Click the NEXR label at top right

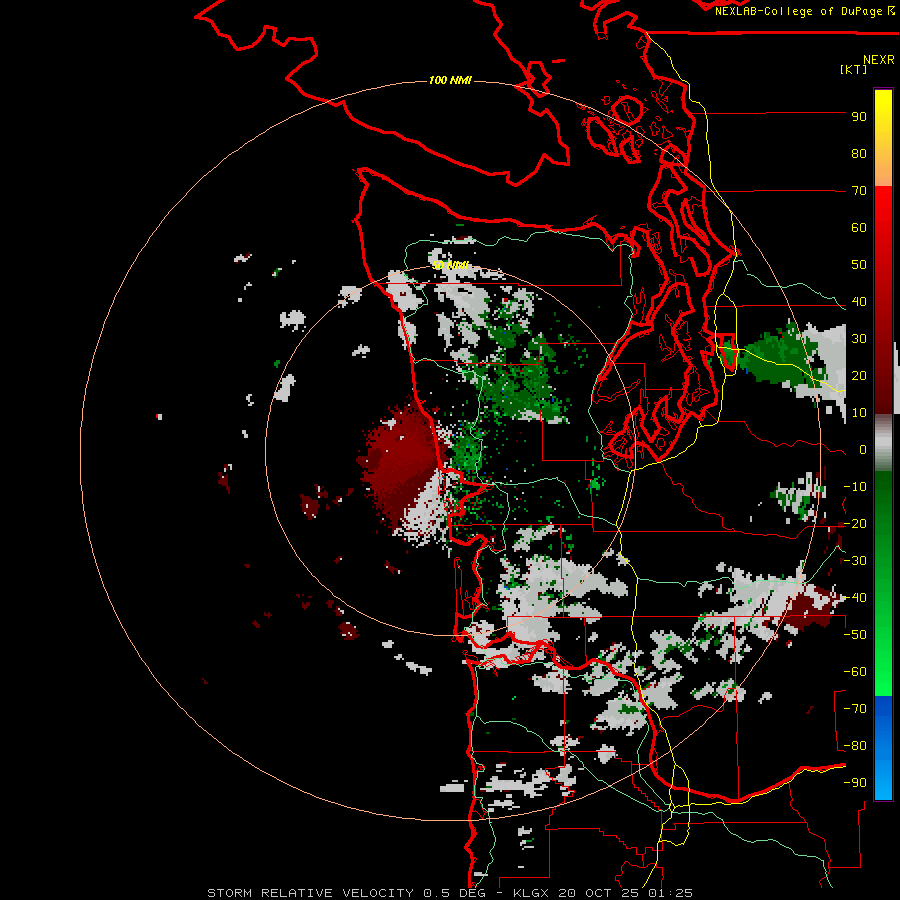pos(879,60)
